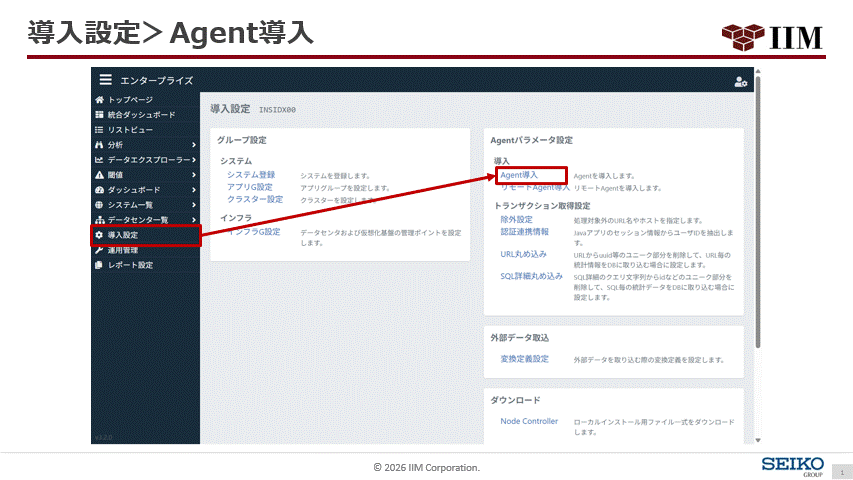Open the 除外設定 link
Image resolution: width=853 pixels, height=480 pixels.
click(x=516, y=219)
